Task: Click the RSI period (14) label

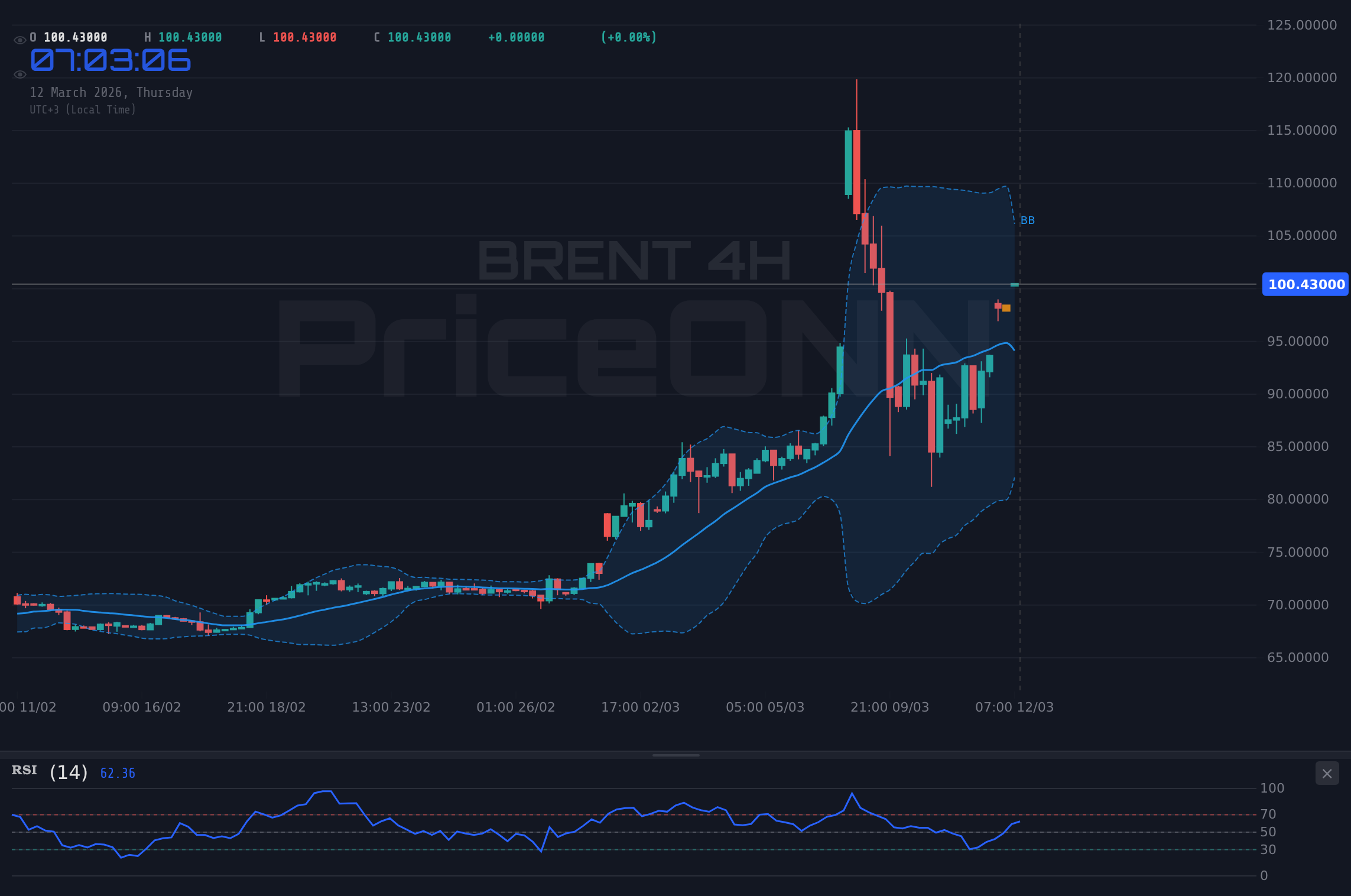Action: point(69,772)
